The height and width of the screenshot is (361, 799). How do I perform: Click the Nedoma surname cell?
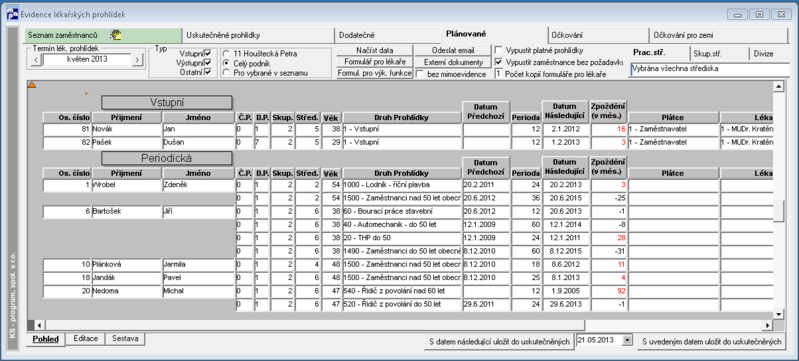(126, 292)
